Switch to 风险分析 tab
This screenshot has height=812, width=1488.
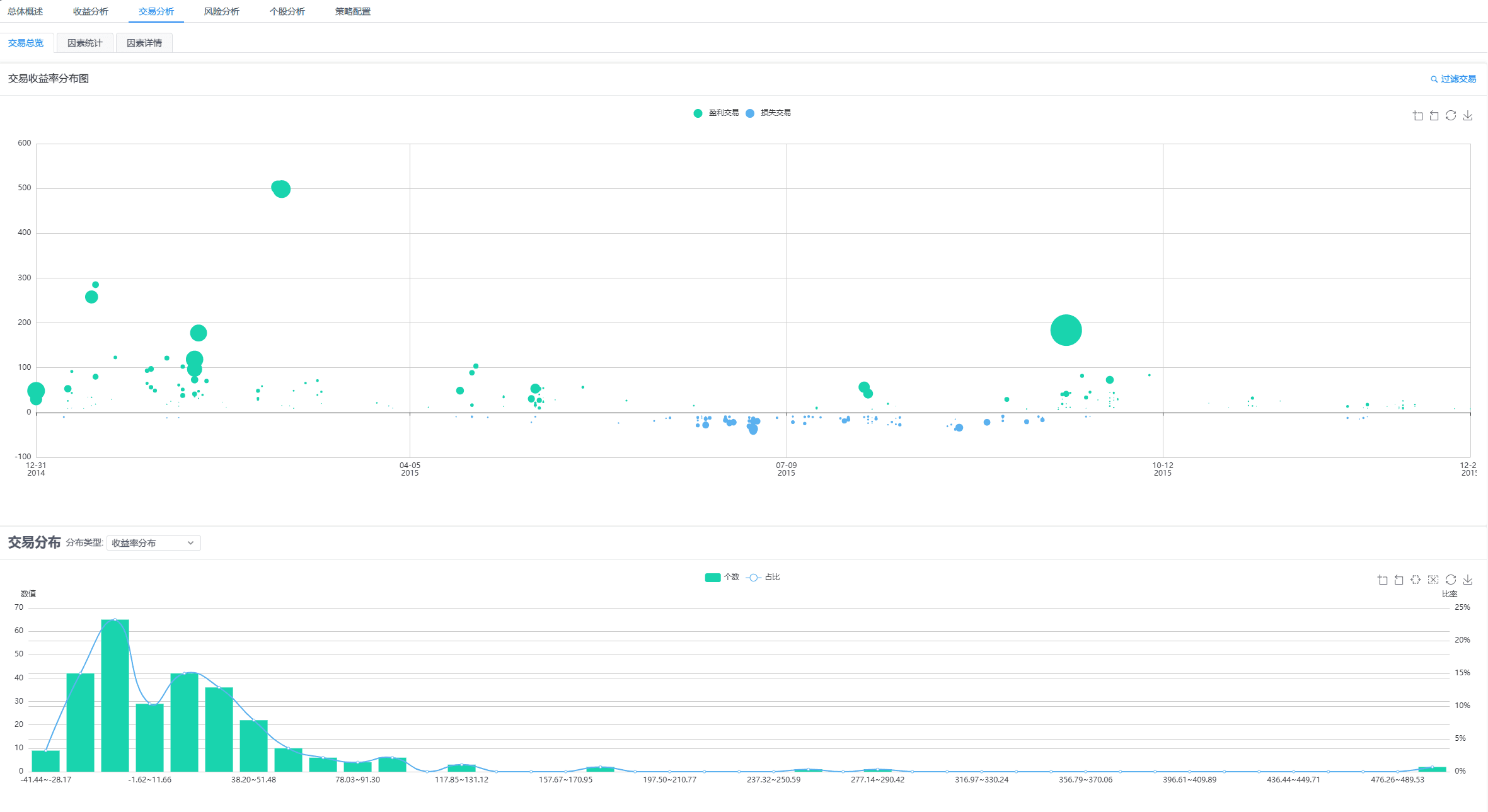(221, 11)
